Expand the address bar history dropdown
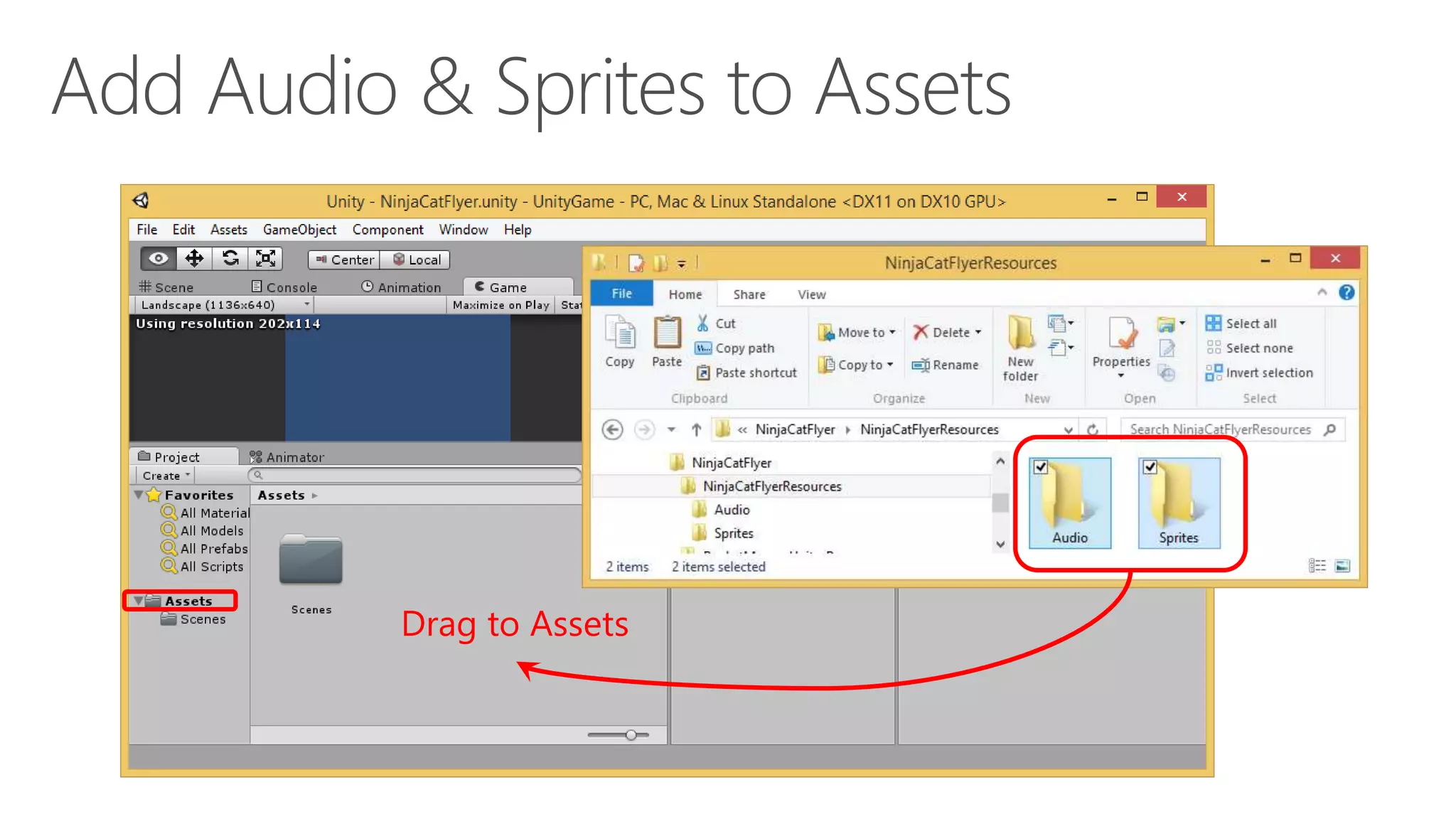The height and width of the screenshot is (819, 1456). click(x=1068, y=429)
